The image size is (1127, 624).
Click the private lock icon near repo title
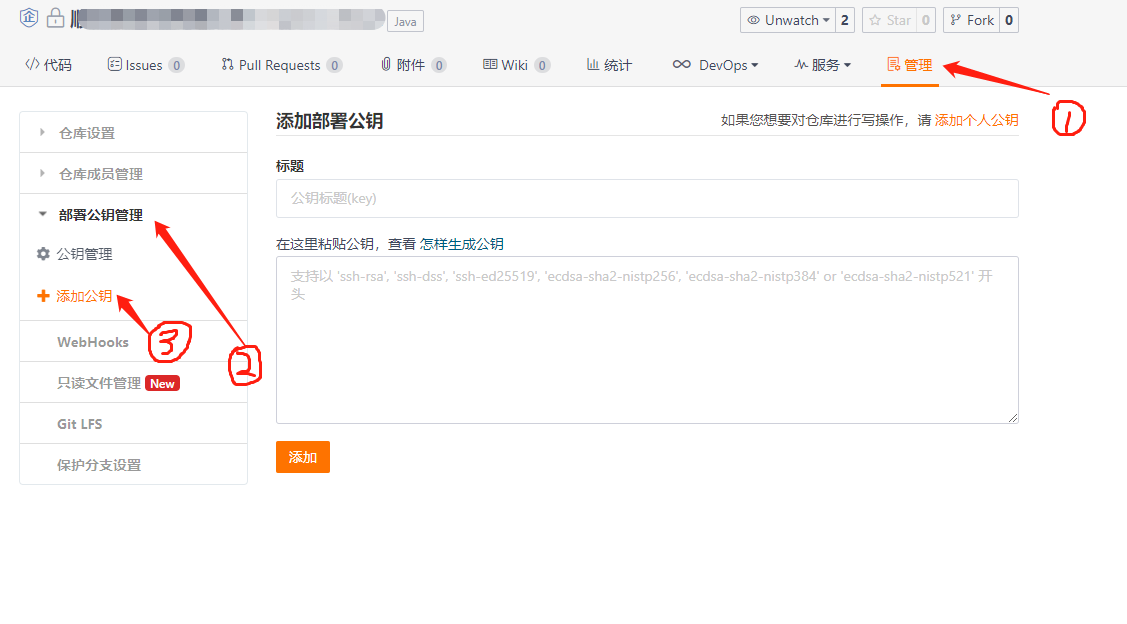55,18
